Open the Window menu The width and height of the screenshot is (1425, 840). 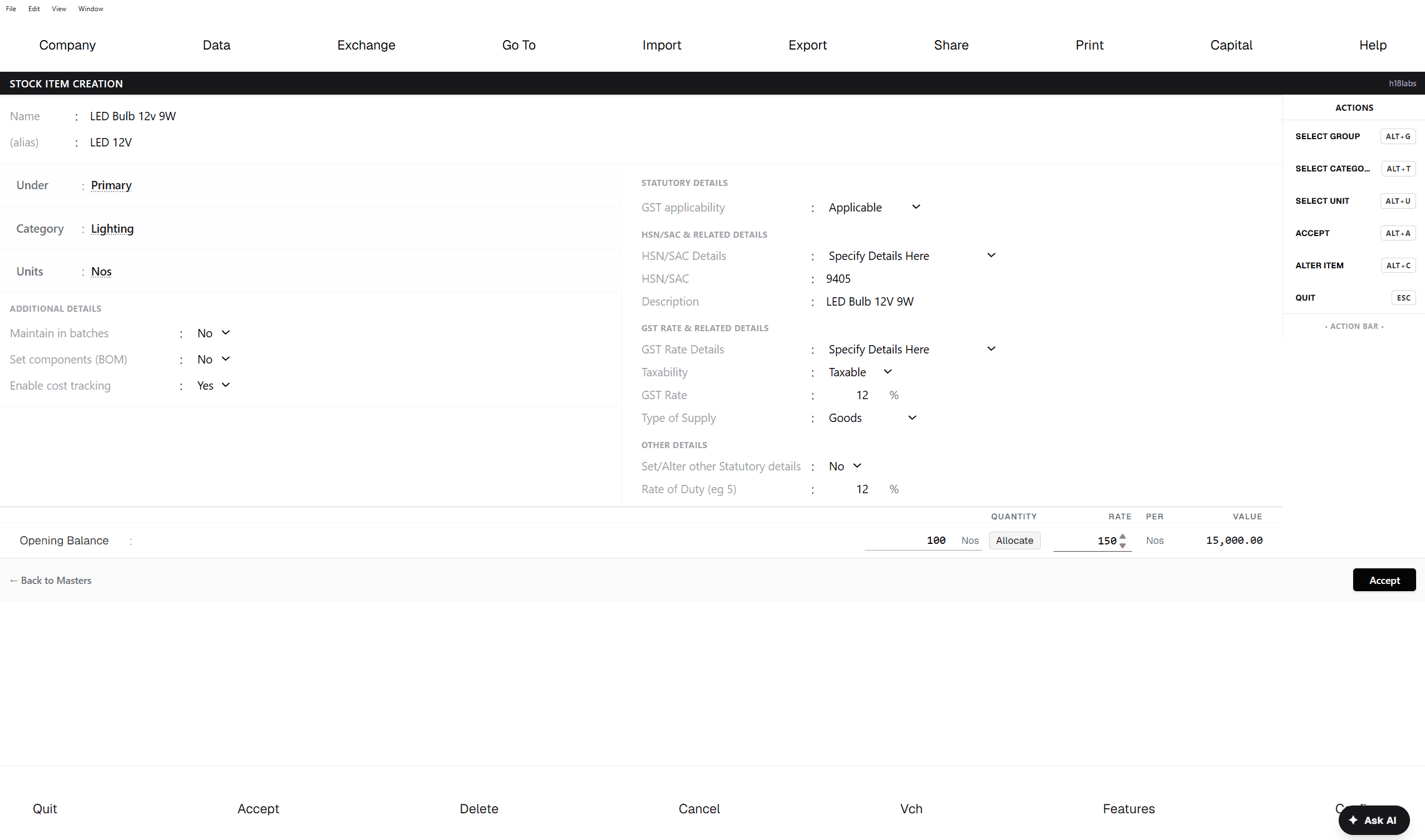(x=91, y=8)
